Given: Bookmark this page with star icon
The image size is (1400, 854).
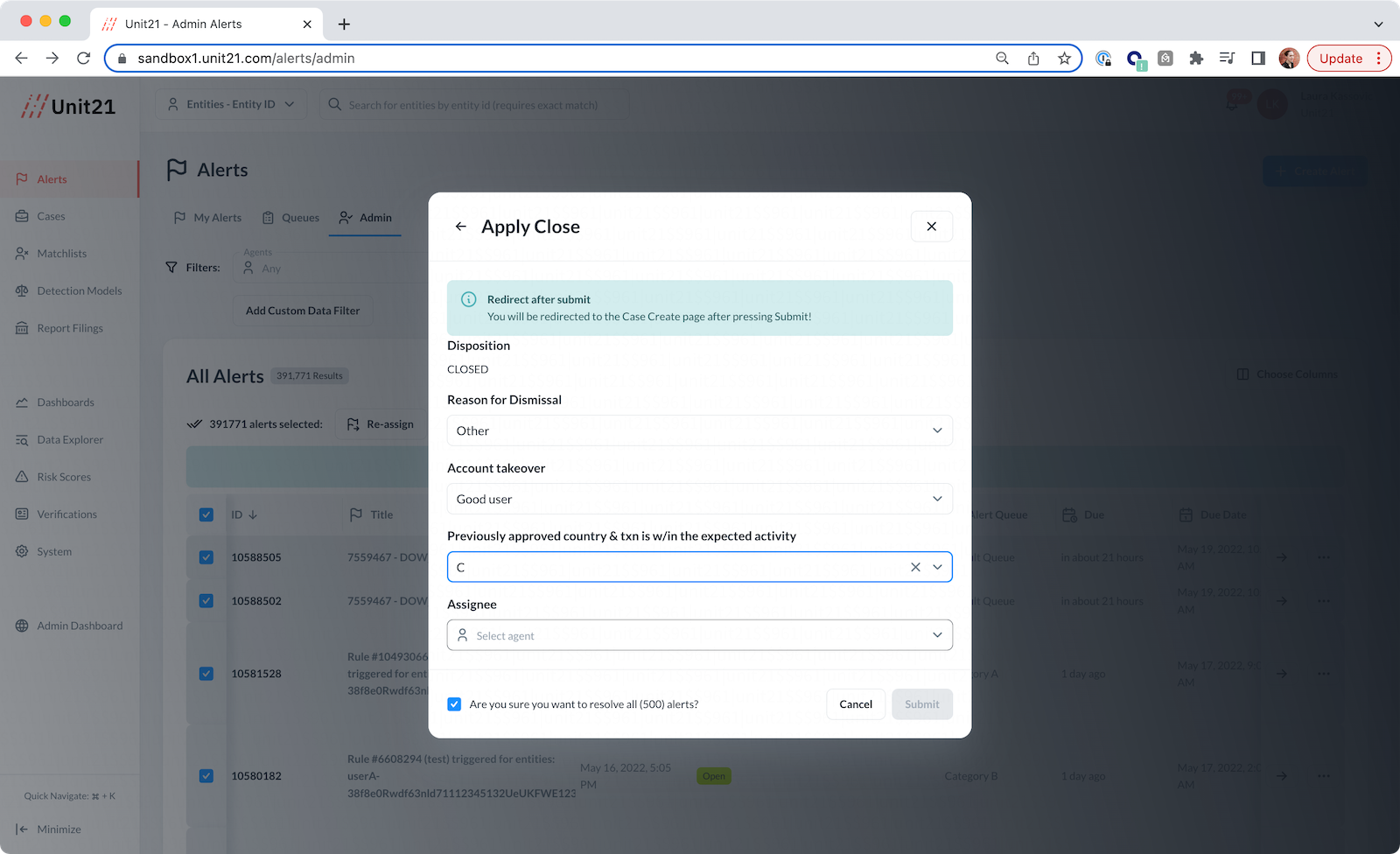Looking at the screenshot, I should coord(1064,59).
